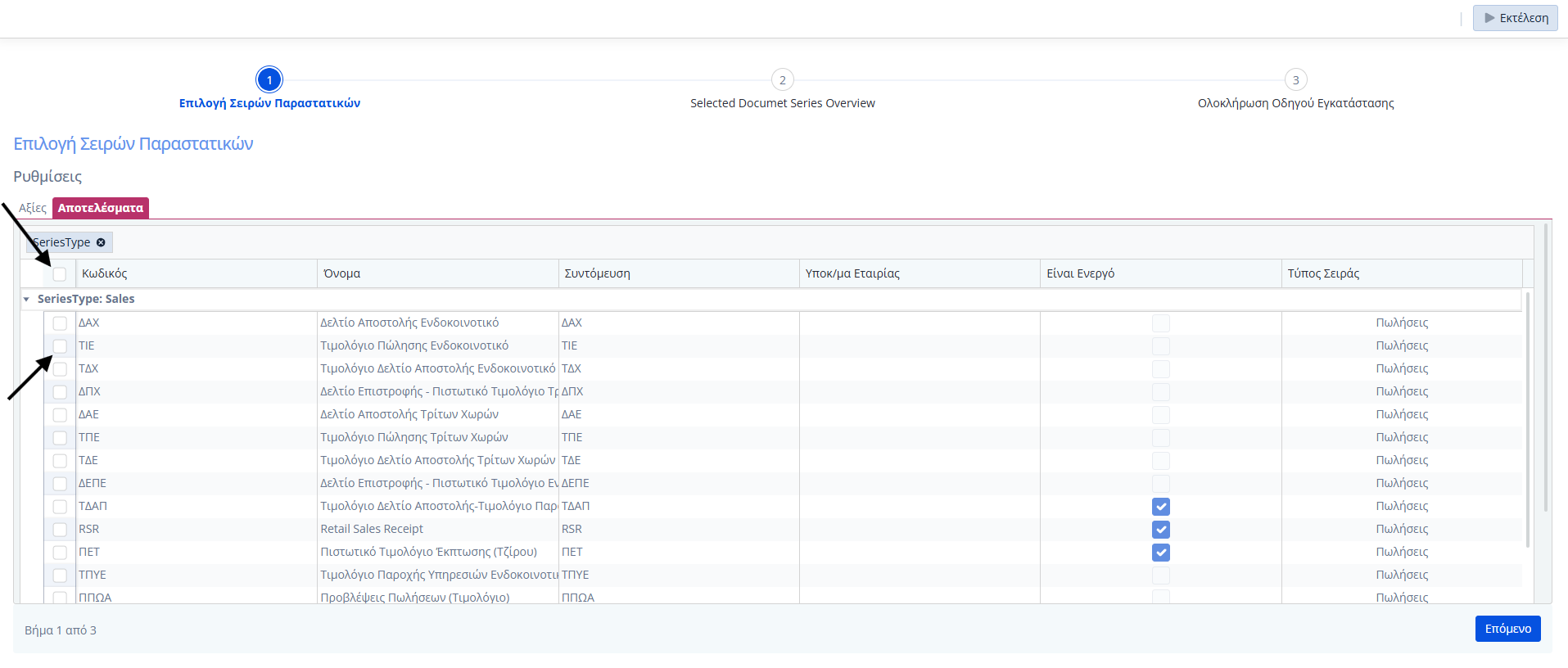Toggle Είναι Ενεργό checkbox for ΠΕΤ

tap(1160, 553)
